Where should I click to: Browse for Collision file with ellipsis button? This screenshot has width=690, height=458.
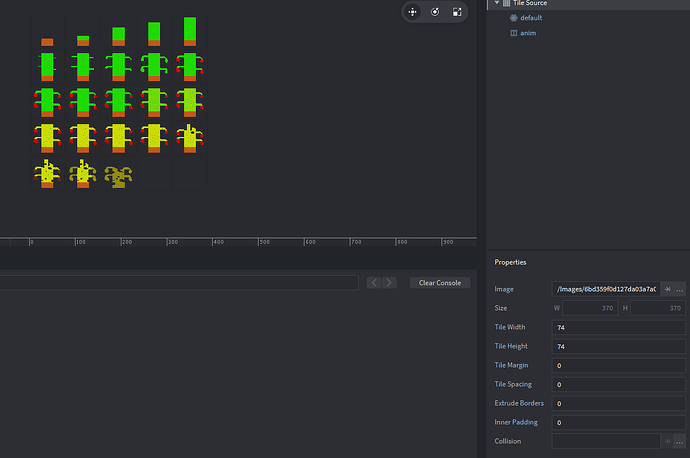[680, 441]
